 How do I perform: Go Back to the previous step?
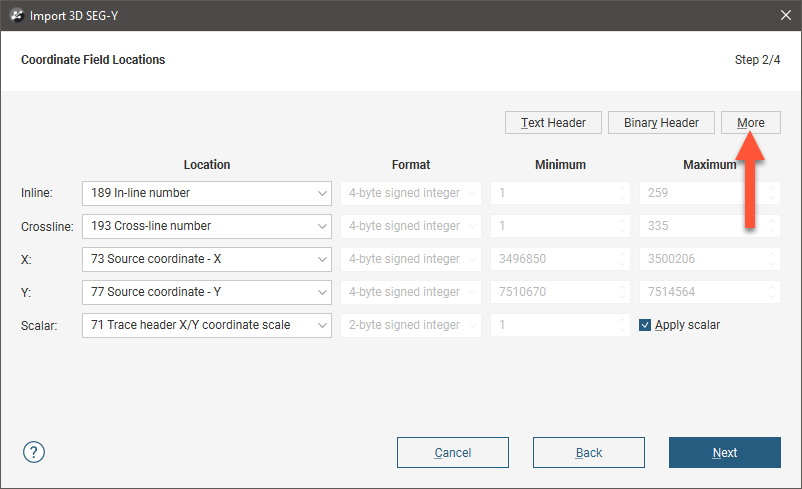pos(588,453)
